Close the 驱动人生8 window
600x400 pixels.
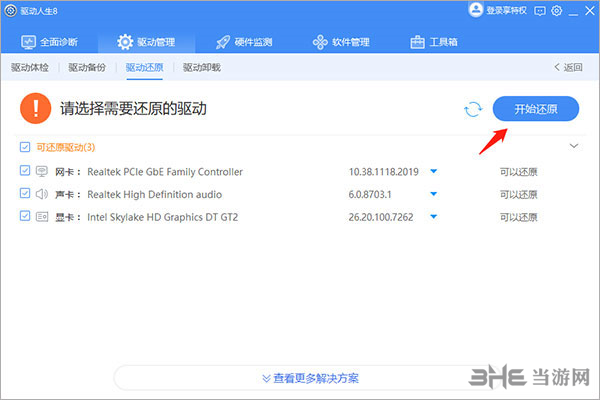click(590, 11)
